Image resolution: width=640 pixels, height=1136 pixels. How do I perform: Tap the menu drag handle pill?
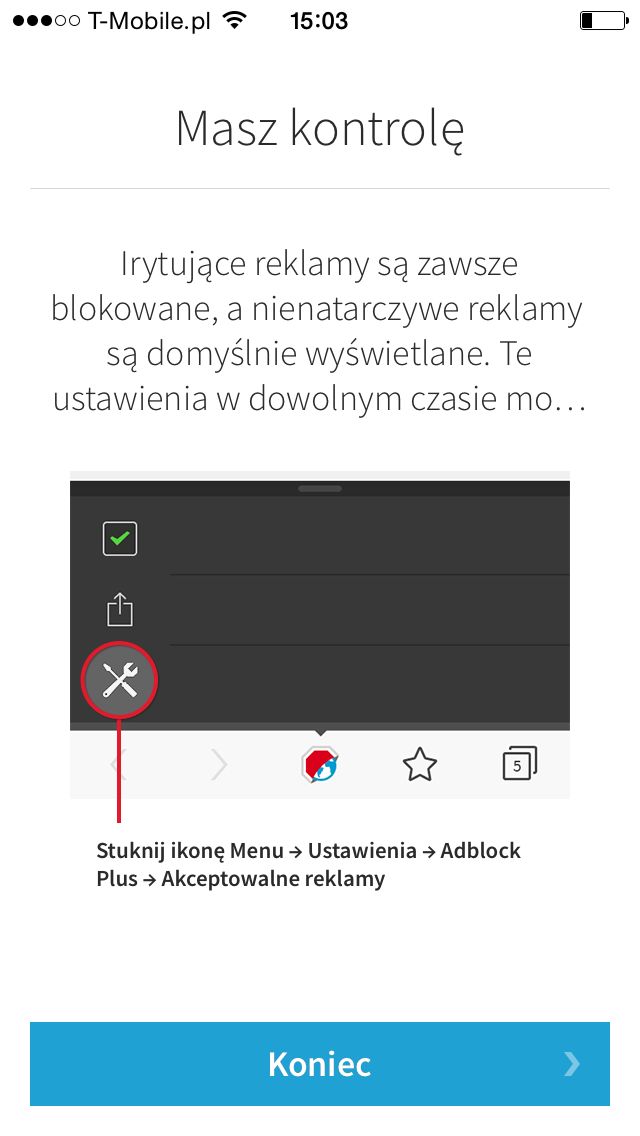coord(320,488)
